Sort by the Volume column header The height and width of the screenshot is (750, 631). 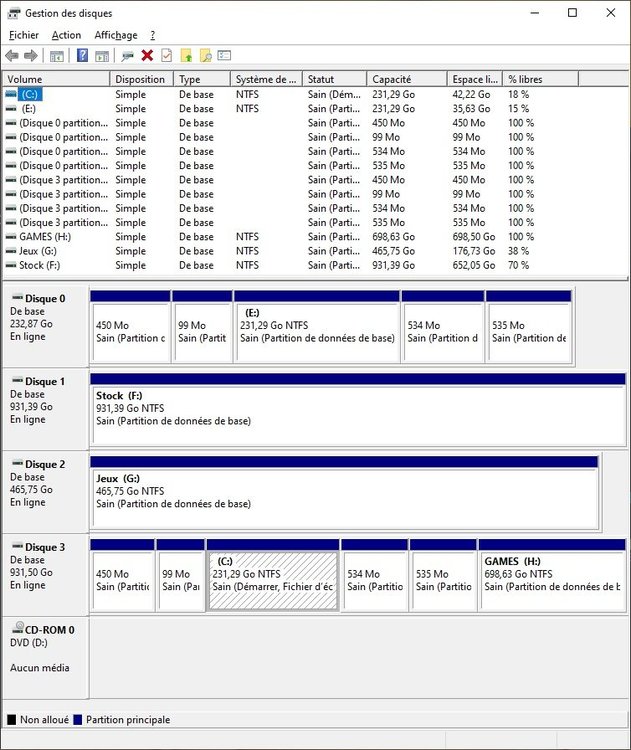(x=56, y=79)
